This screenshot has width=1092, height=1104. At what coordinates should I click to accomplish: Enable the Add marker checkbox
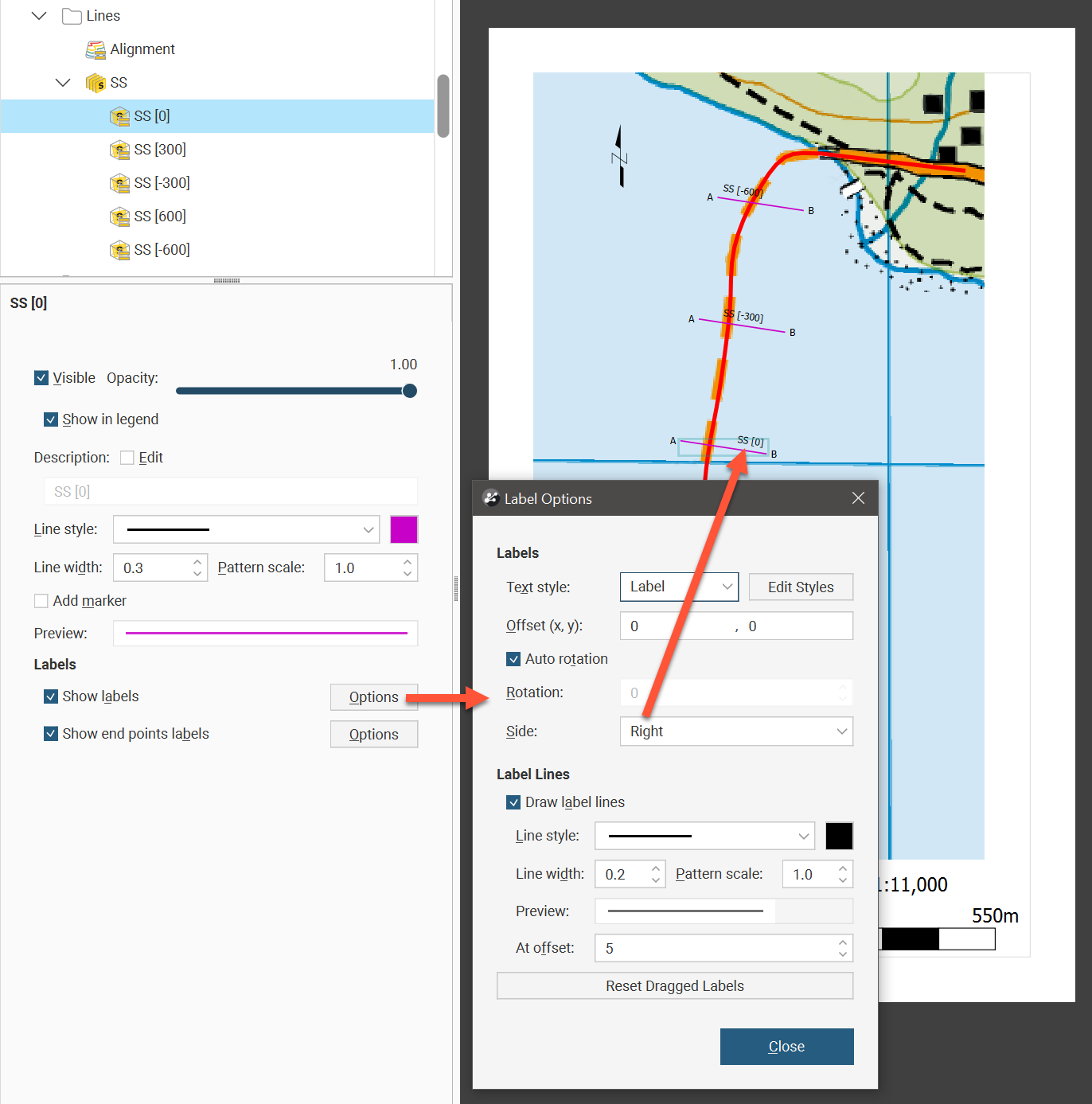click(x=41, y=601)
